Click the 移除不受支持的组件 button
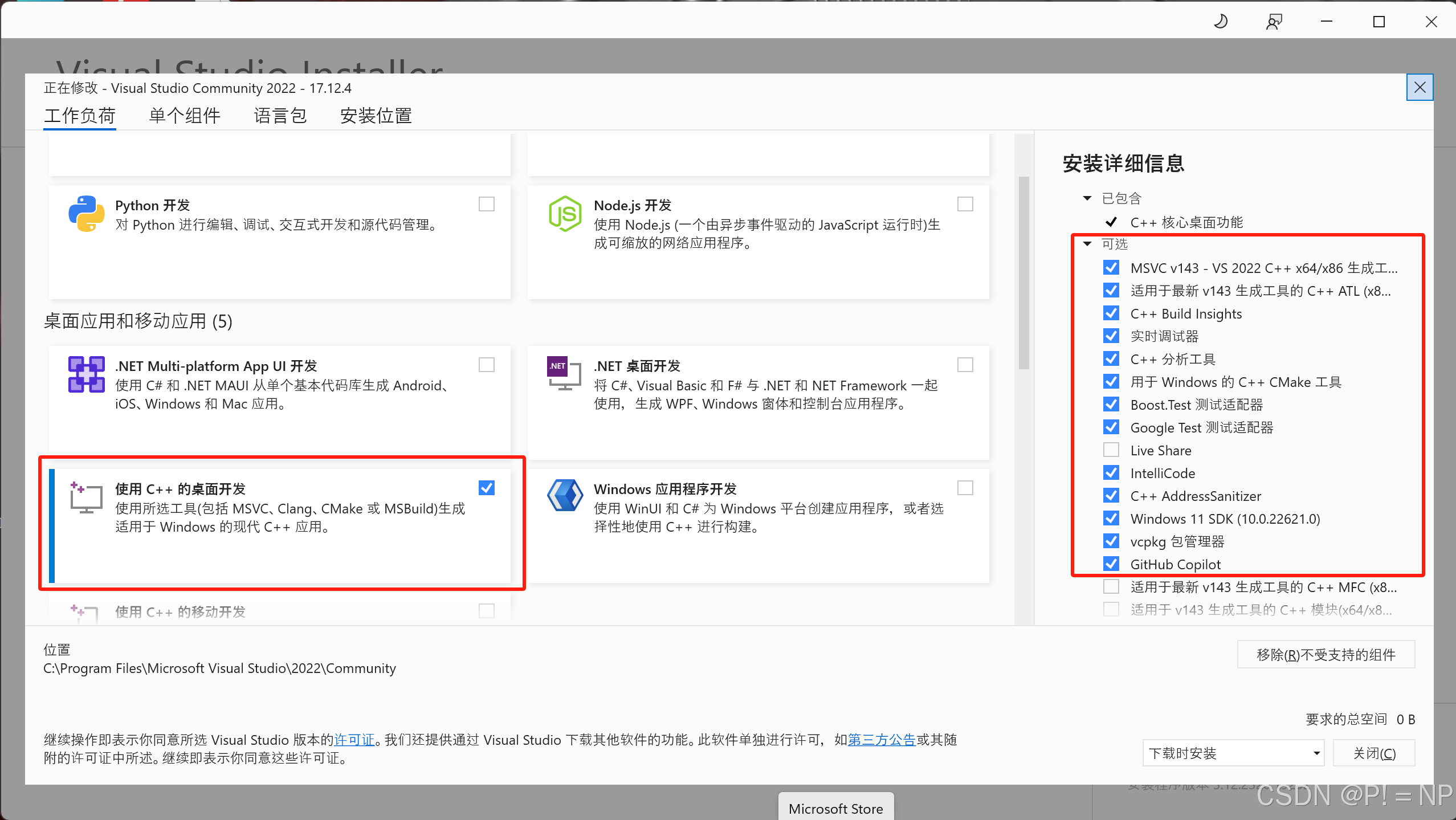Screen dimensions: 1456x820 tap(1326, 655)
